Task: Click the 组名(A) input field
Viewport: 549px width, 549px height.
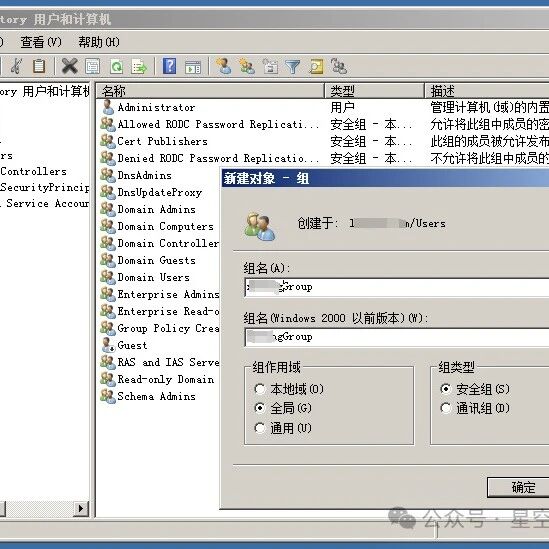Action: point(397,287)
